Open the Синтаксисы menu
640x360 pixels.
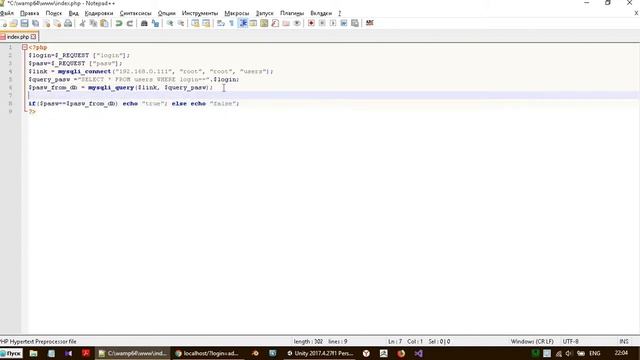tap(136, 13)
